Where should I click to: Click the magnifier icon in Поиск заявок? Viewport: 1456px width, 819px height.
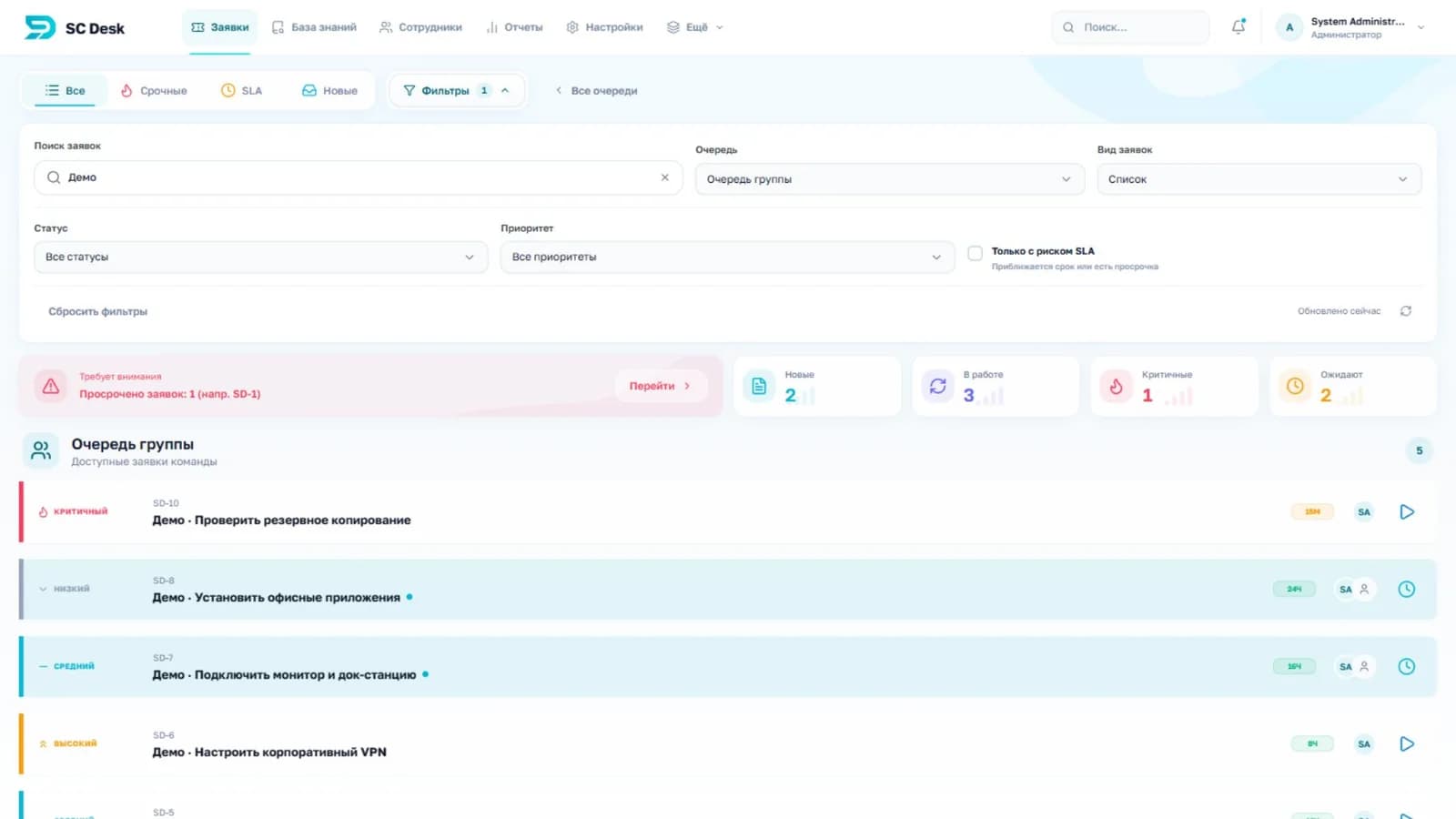54,177
